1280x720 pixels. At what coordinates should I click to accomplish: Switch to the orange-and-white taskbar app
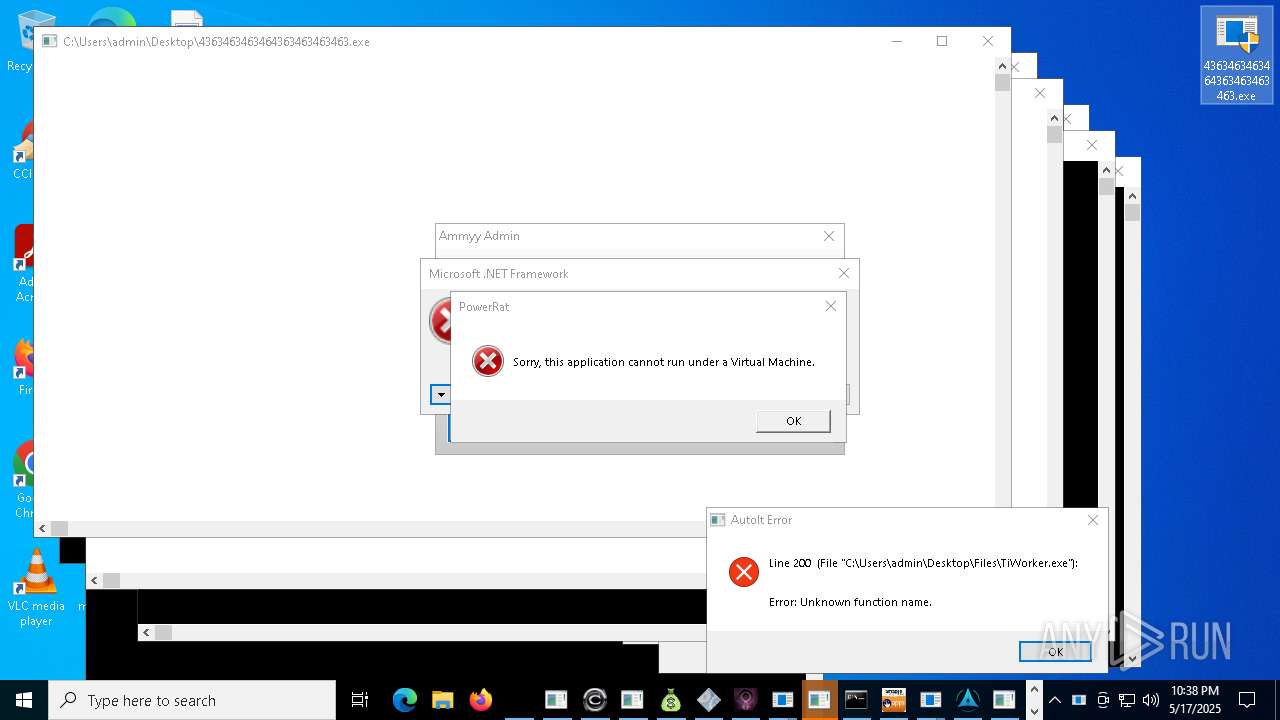893,700
